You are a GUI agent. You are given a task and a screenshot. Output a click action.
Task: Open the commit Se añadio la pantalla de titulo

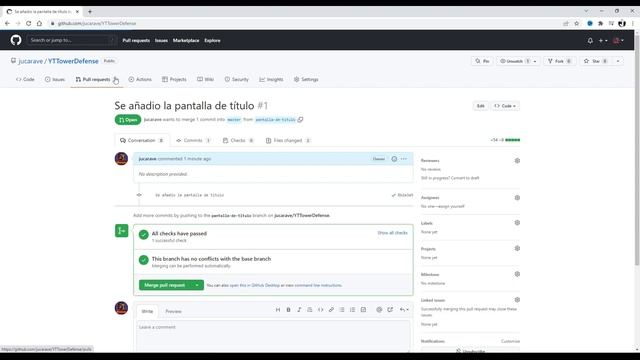pos(189,195)
